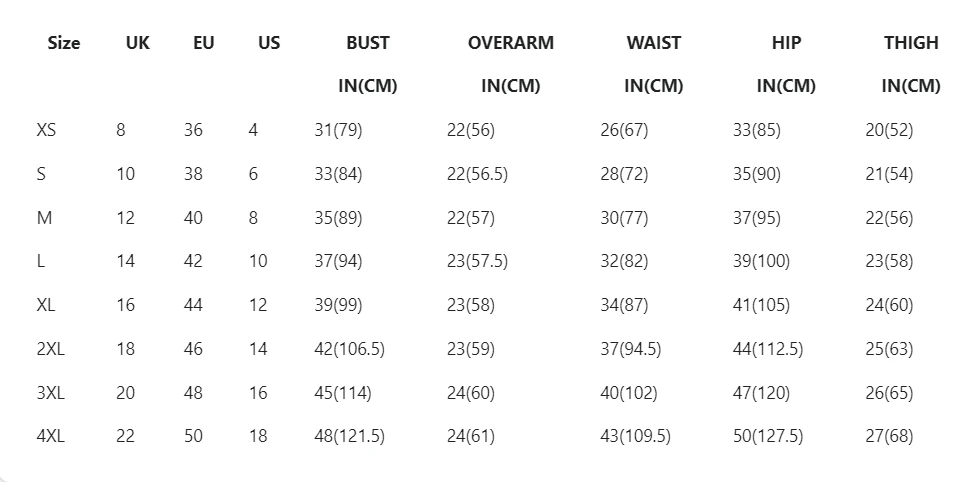The height and width of the screenshot is (482, 973).
Task: Select the 2XL size label
Action: pos(50,349)
